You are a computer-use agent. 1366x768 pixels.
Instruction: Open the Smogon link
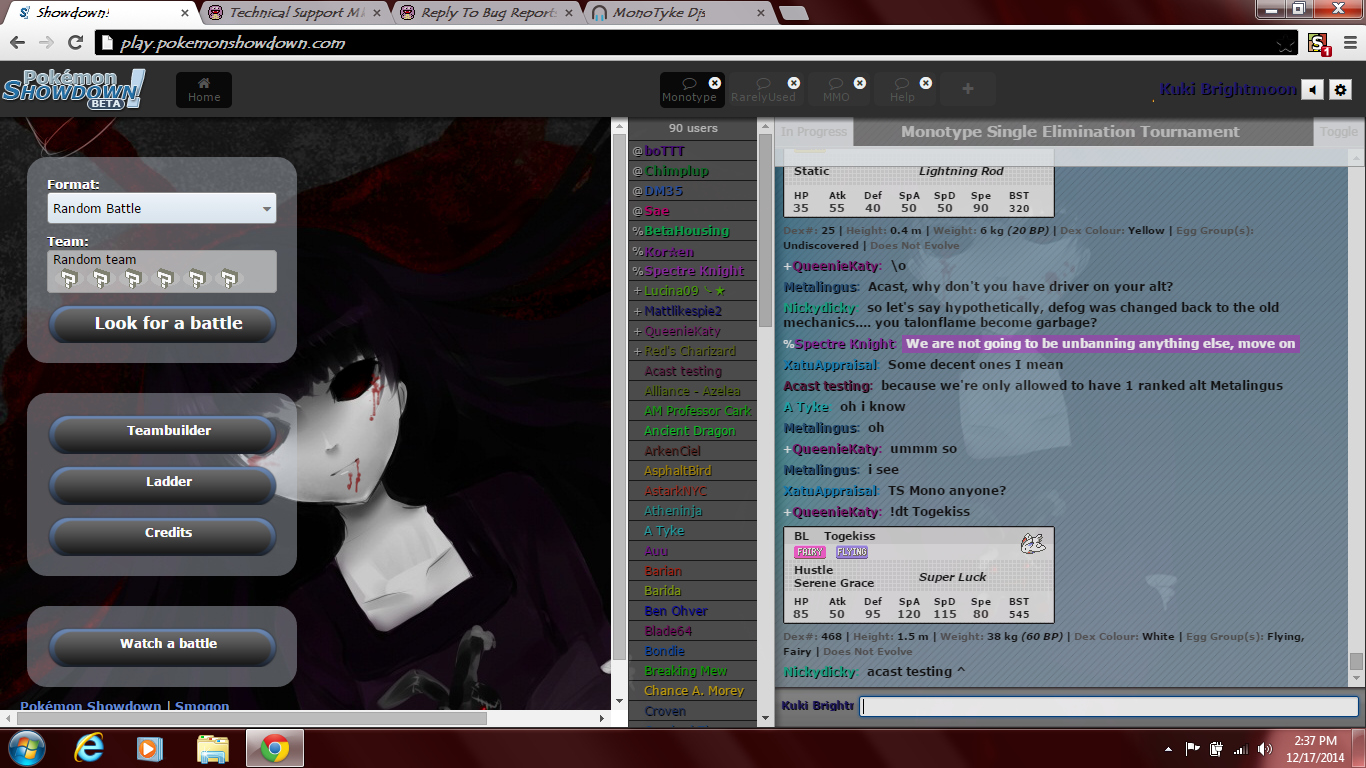click(x=202, y=706)
